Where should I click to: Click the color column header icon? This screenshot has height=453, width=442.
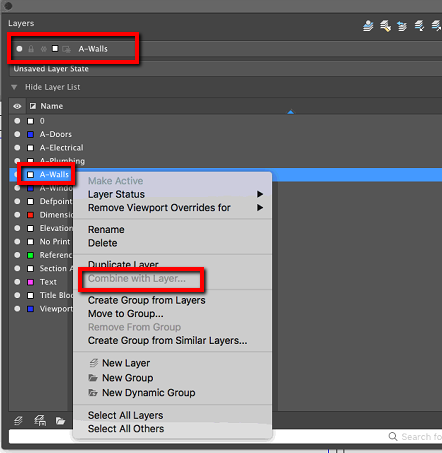pyautogui.click(x=33, y=106)
